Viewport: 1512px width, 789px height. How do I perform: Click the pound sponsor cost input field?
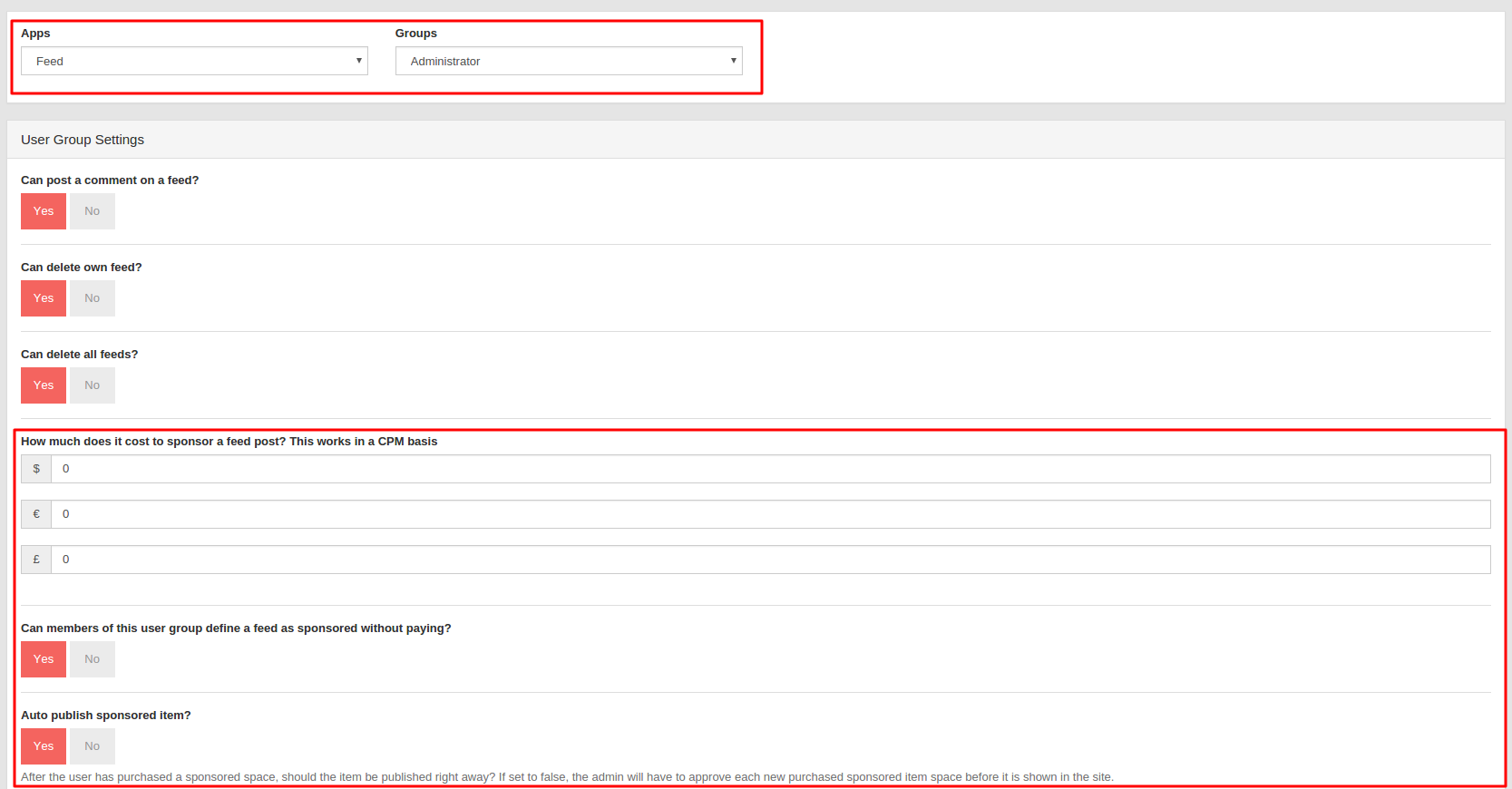click(x=770, y=560)
